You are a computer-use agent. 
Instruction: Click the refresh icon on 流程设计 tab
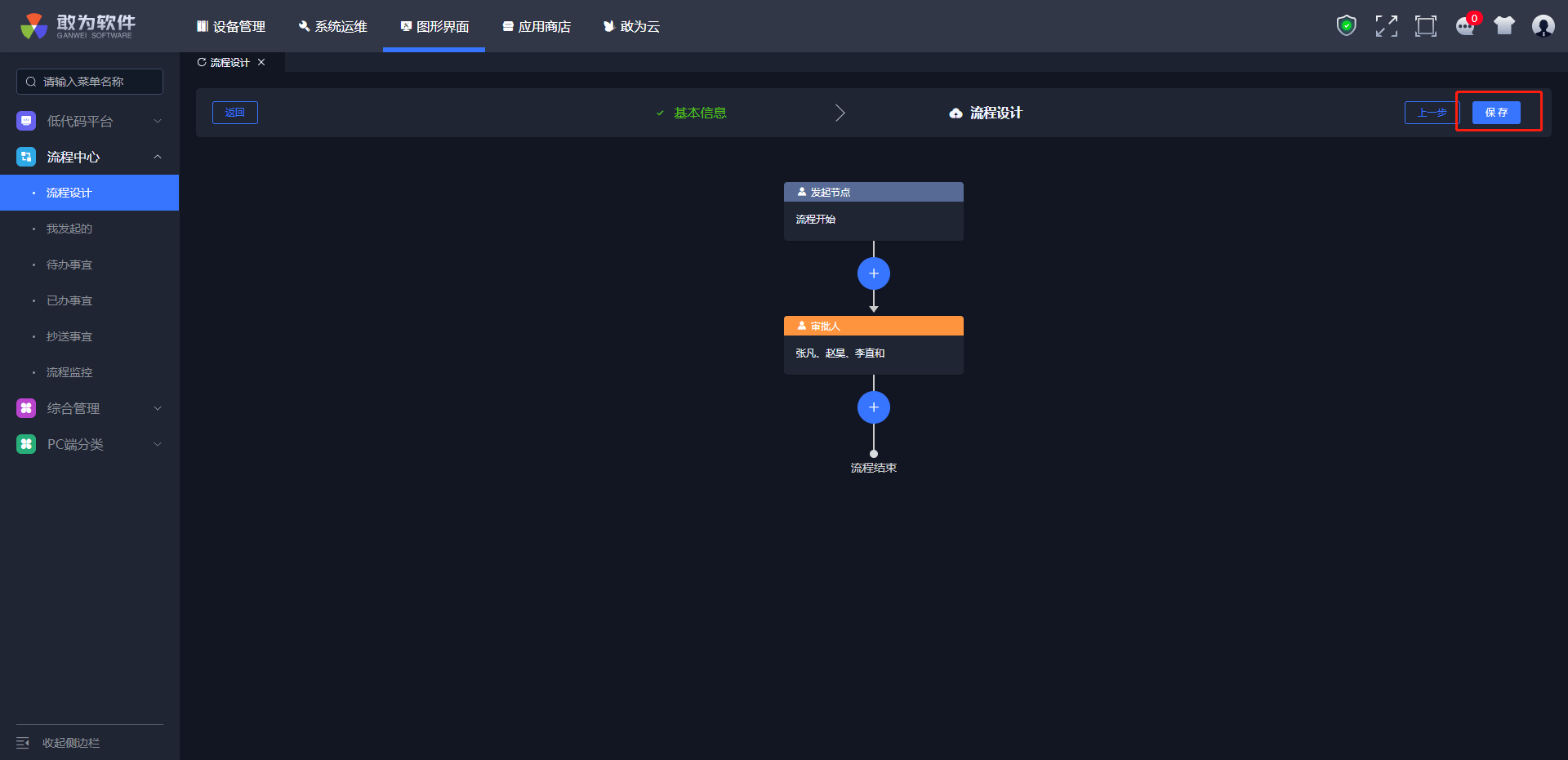[x=202, y=62]
